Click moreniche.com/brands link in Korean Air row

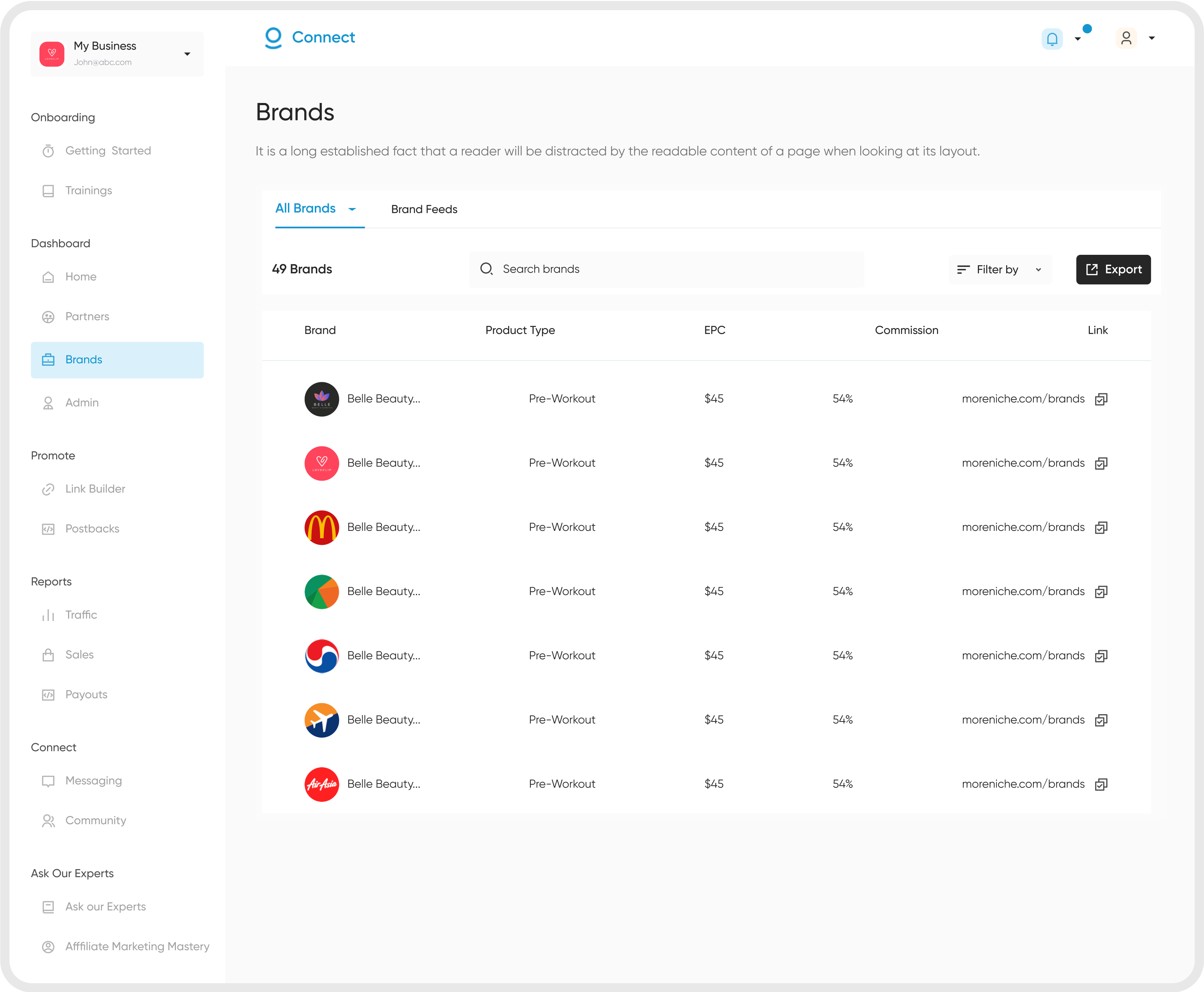1023,656
